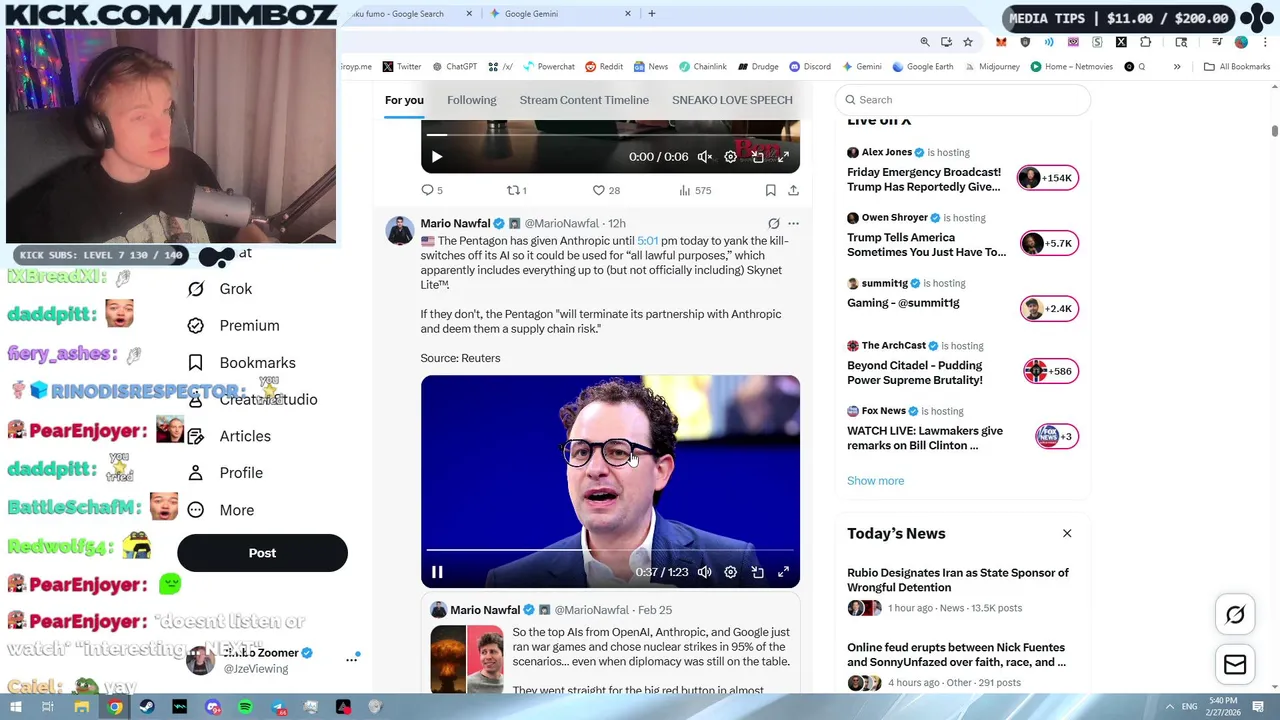Focus the X Search field
Viewport: 1280px width, 720px height.
coord(962,100)
